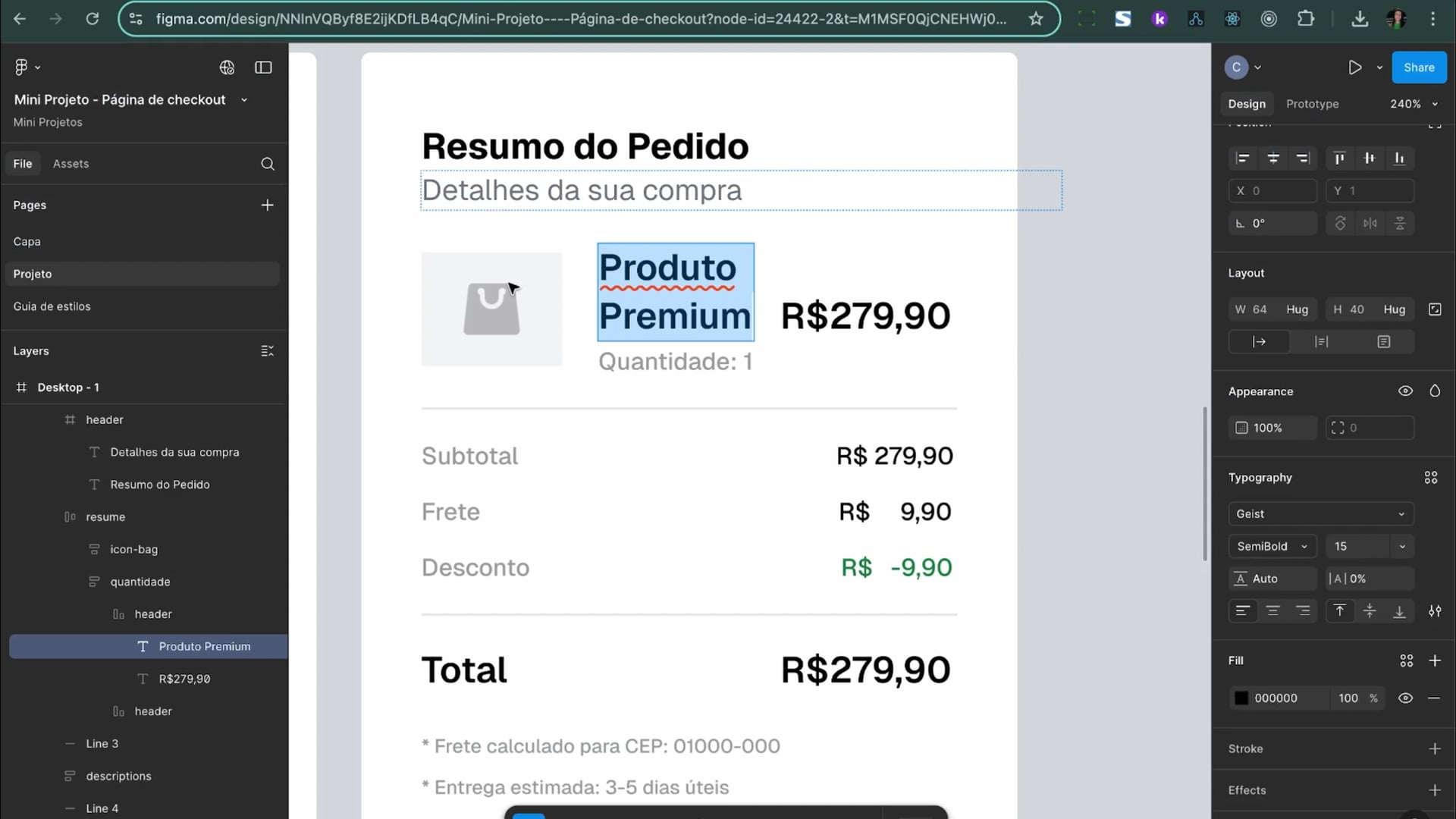Select text align center icon

1273,611
